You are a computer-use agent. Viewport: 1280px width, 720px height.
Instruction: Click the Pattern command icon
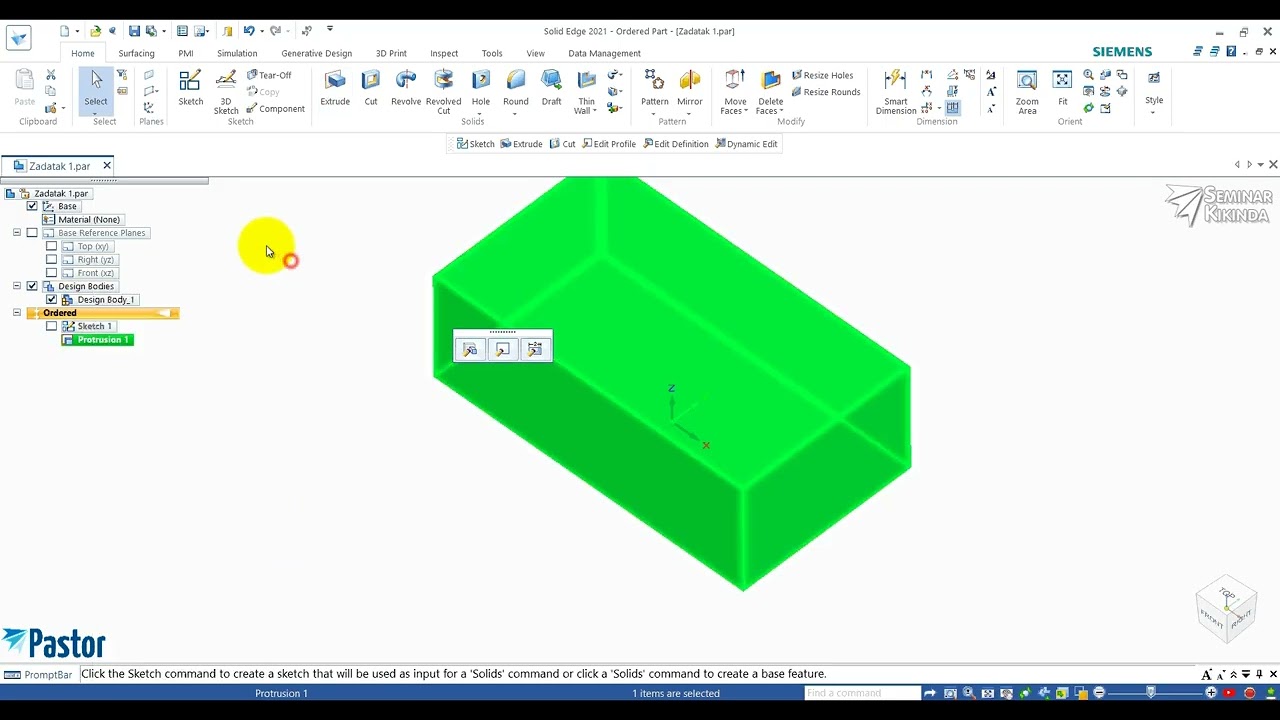click(655, 82)
